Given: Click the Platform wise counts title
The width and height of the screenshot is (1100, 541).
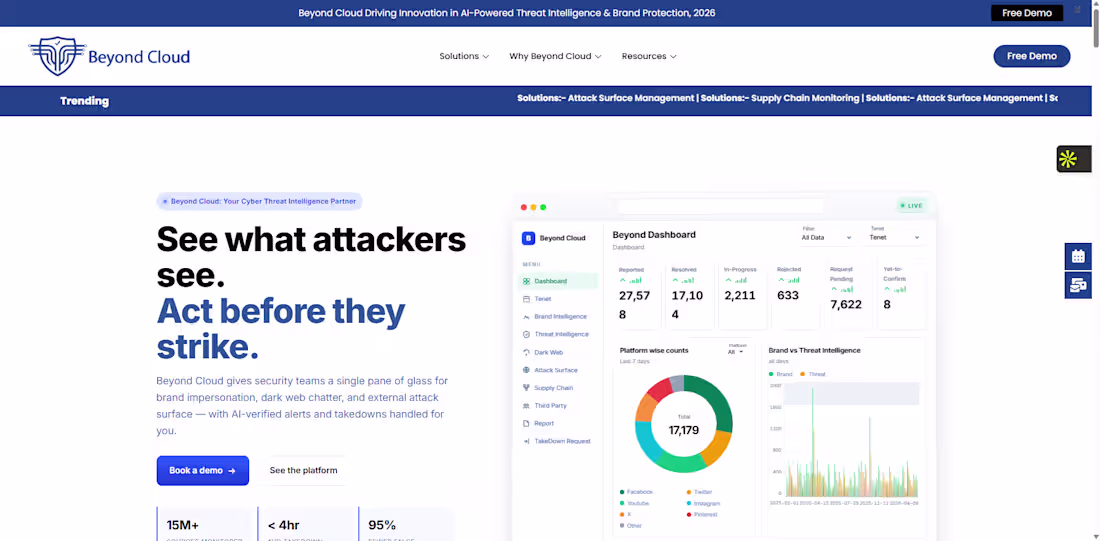Looking at the screenshot, I should [654, 350].
